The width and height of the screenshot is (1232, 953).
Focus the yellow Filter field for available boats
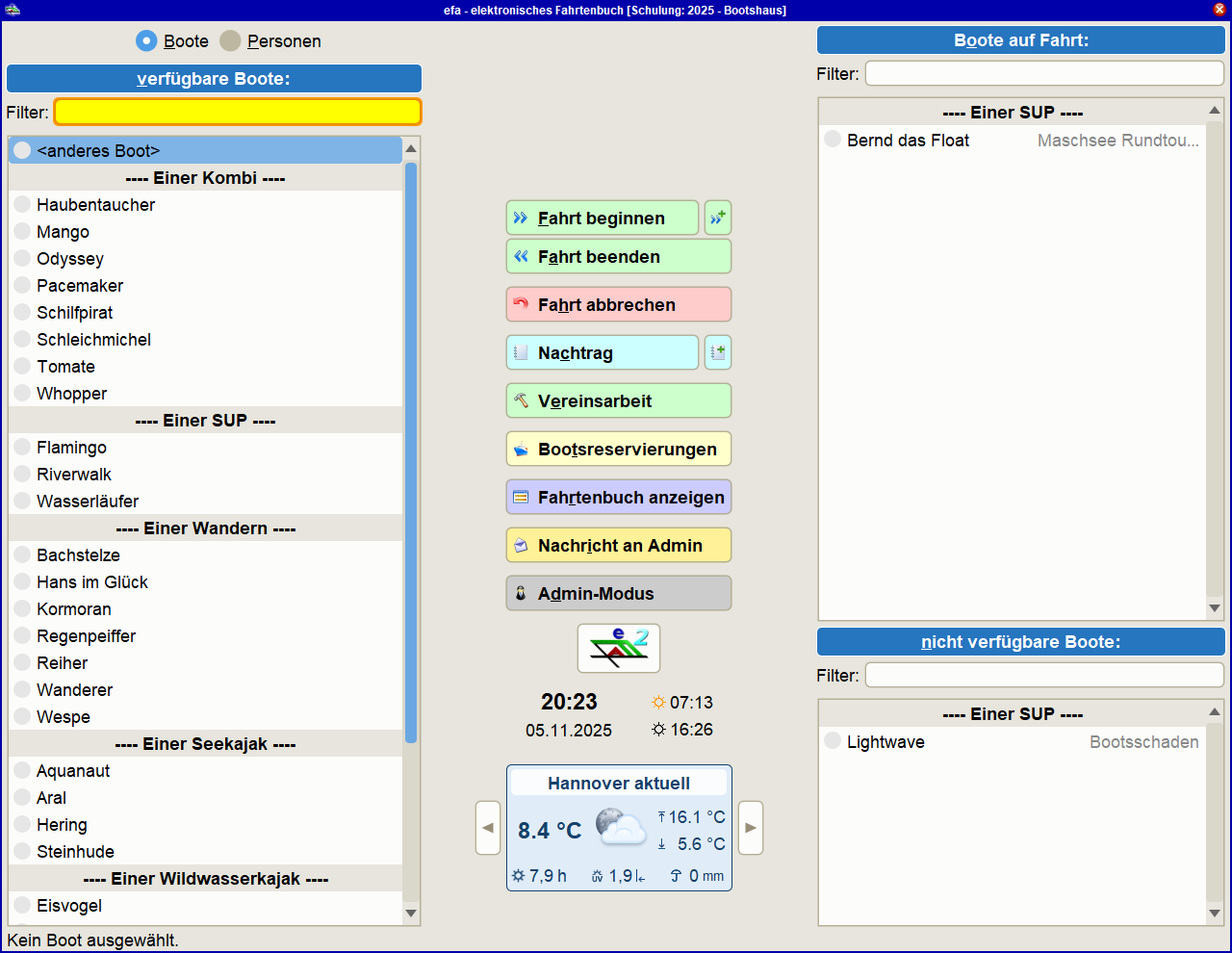(237, 112)
